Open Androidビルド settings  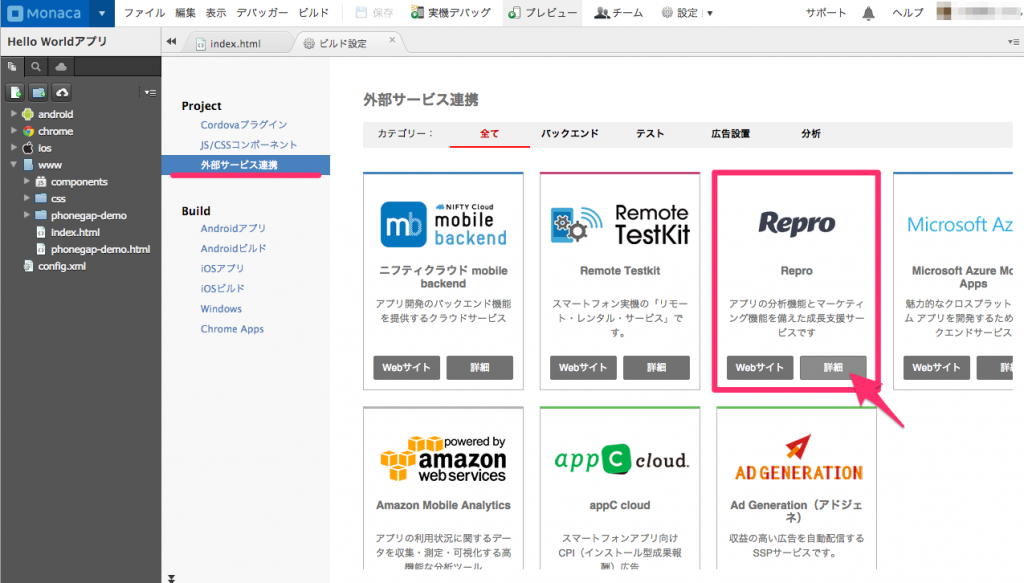(x=233, y=248)
